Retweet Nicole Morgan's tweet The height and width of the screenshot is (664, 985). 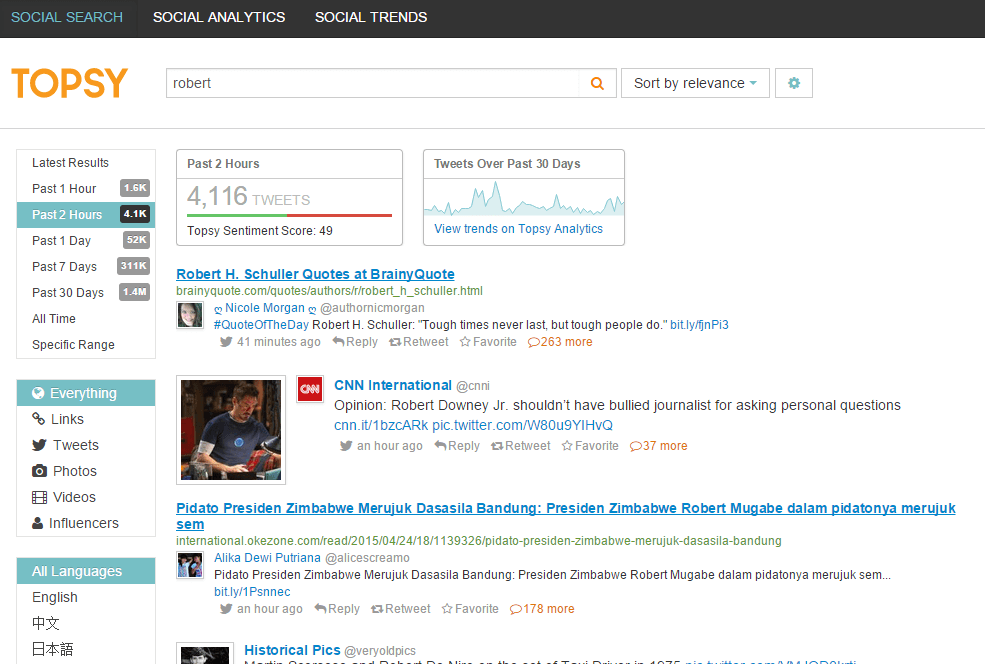[418, 342]
